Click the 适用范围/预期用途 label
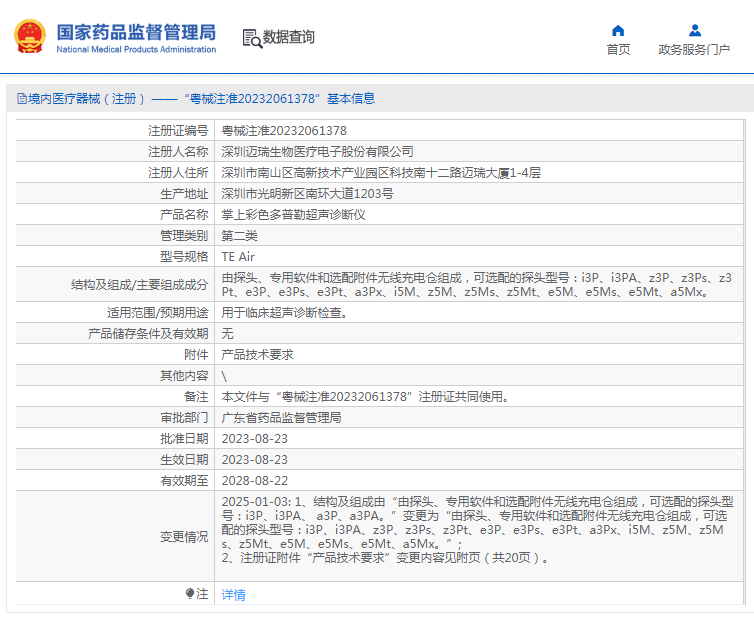Screen dimensions: 754x621 pyautogui.click(x=158, y=313)
